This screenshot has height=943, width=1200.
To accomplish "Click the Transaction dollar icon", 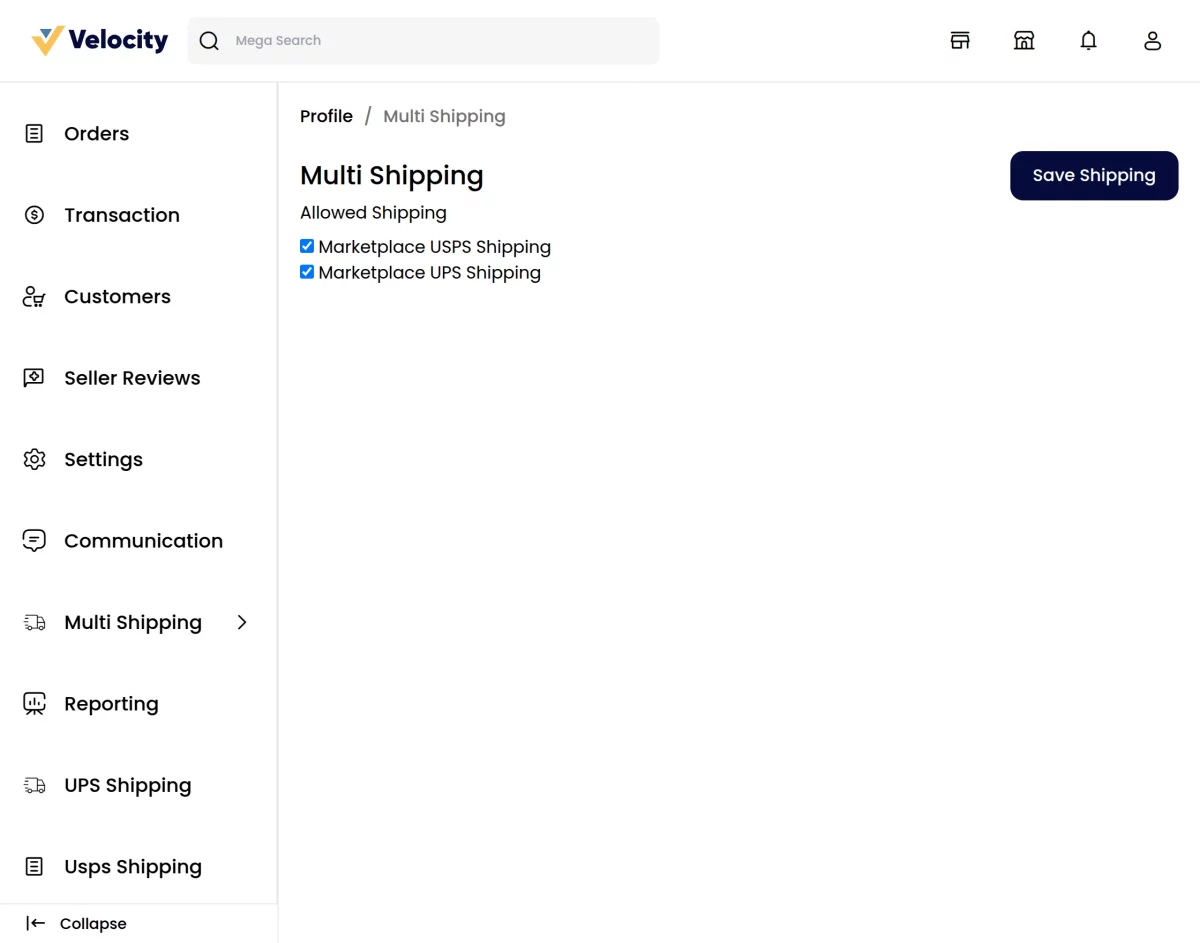I will point(34,214).
